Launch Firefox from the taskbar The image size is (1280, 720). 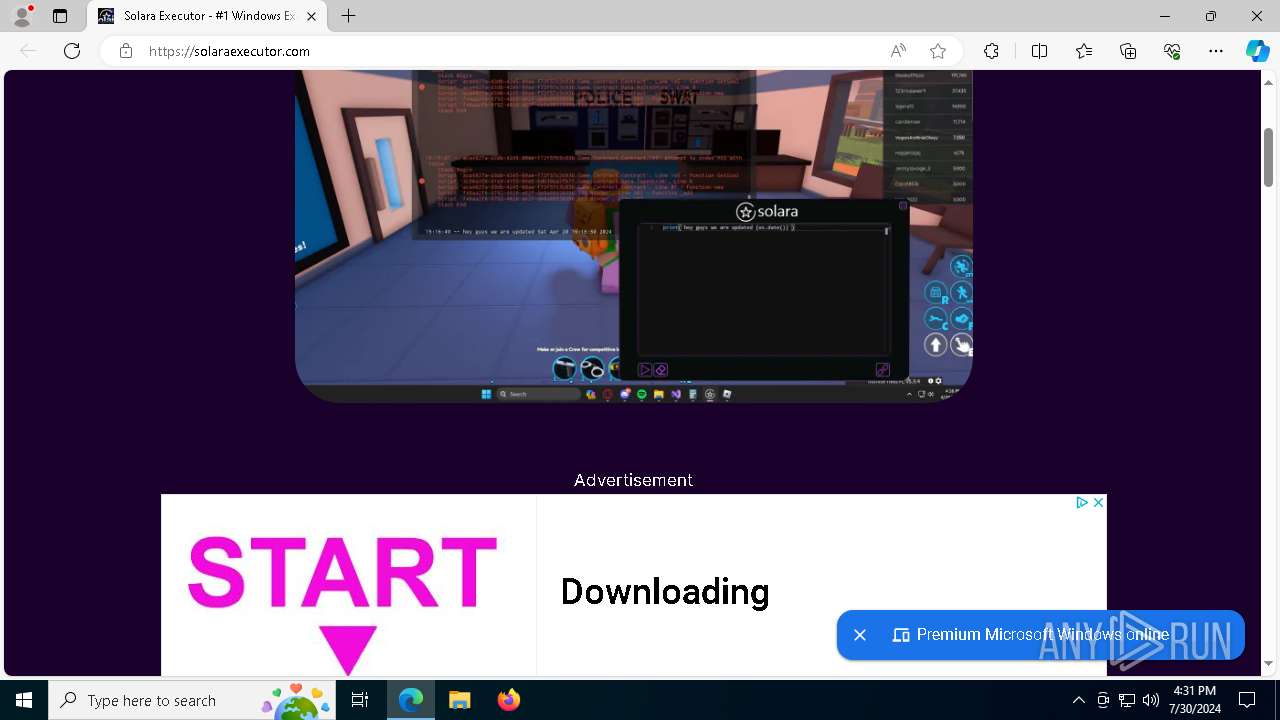click(x=509, y=700)
